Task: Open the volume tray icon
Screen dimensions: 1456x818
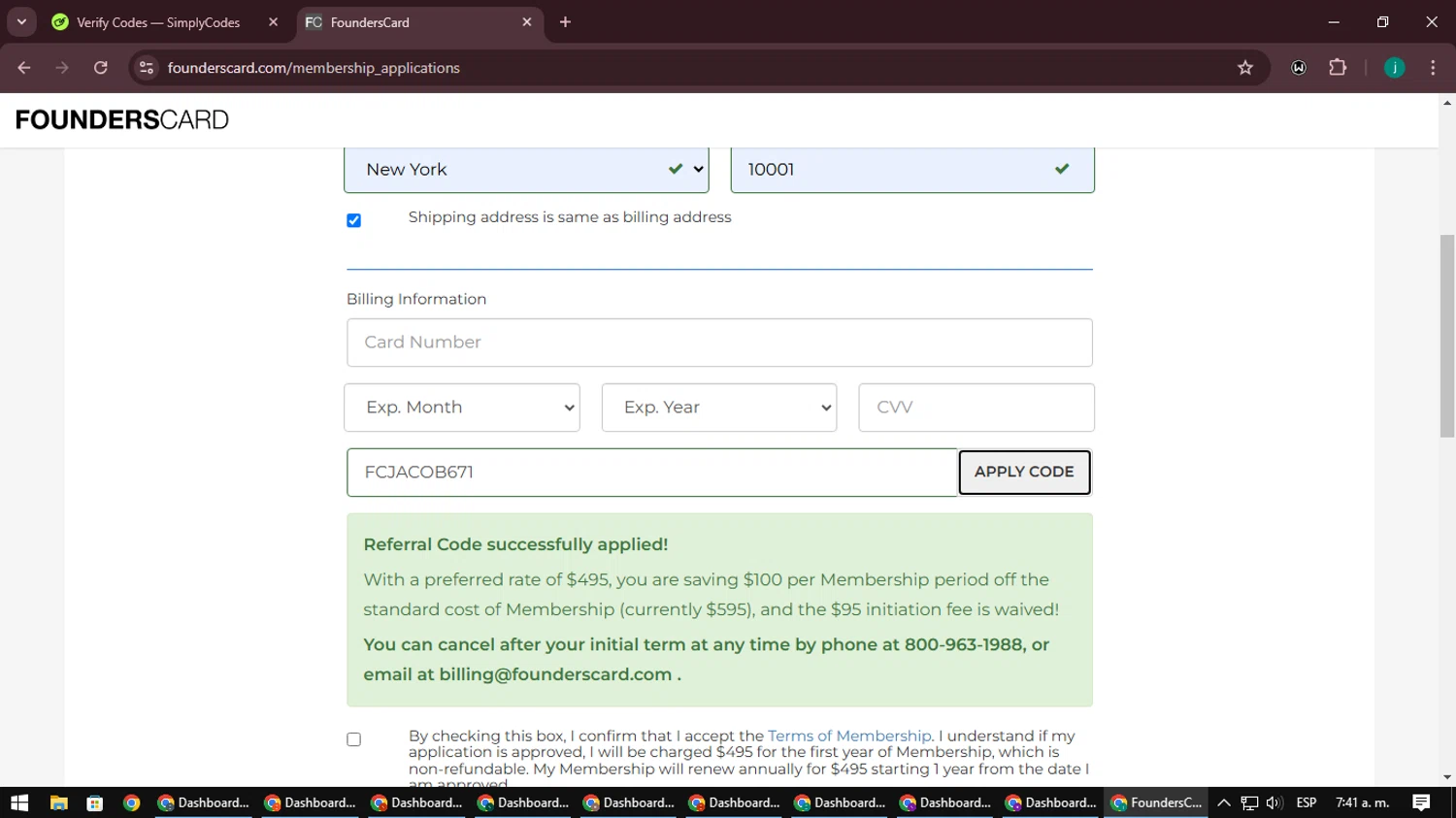Action: click(x=1274, y=802)
